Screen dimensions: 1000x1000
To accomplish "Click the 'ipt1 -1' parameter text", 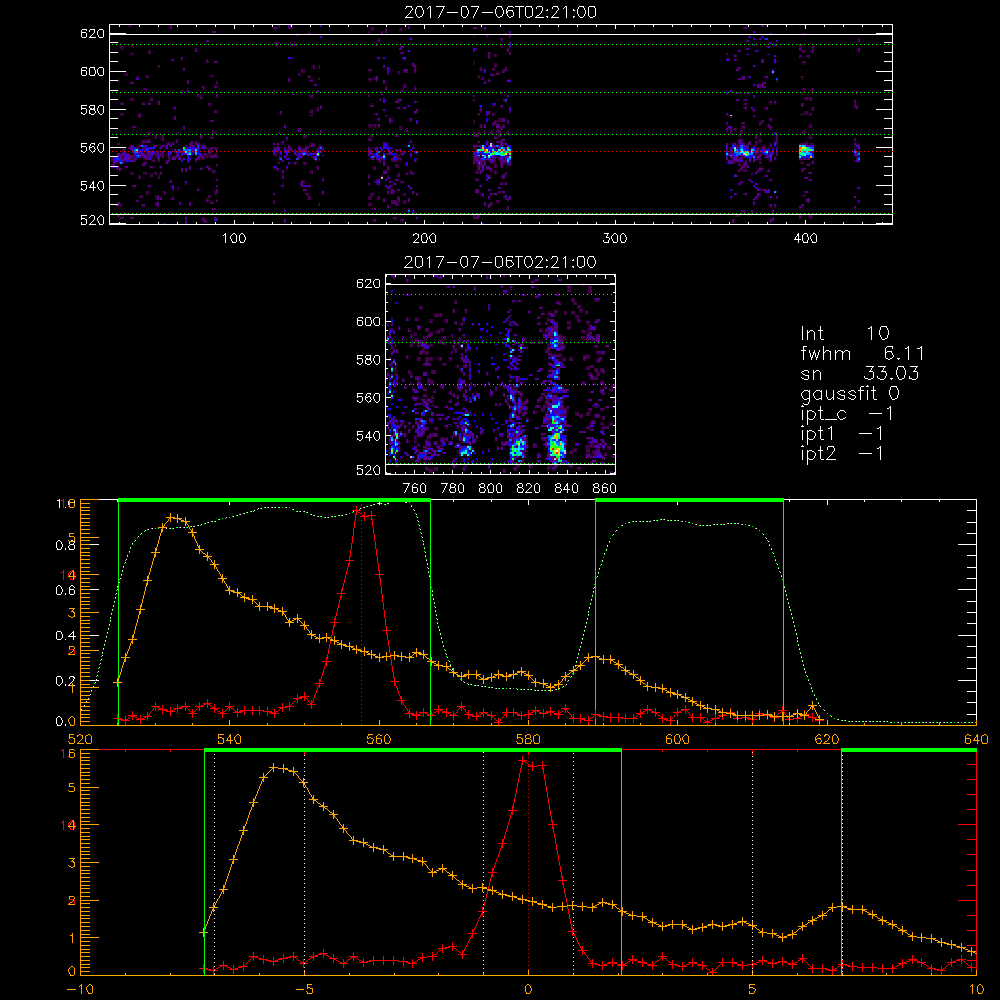I will point(842,434).
